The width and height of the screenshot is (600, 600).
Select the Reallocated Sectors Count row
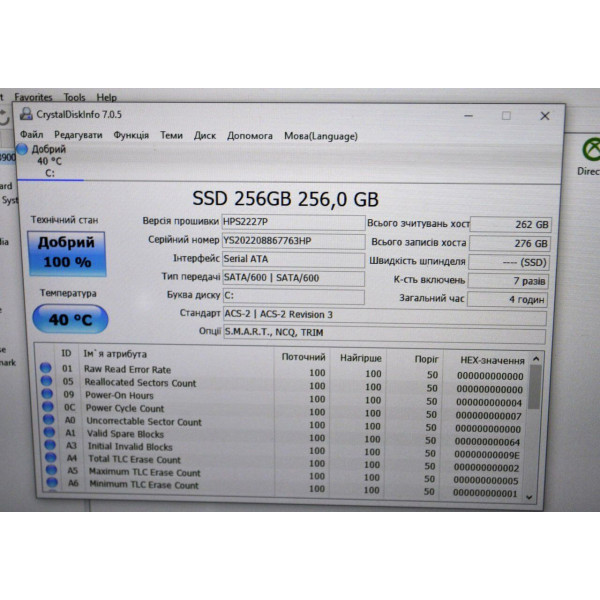(x=282, y=385)
